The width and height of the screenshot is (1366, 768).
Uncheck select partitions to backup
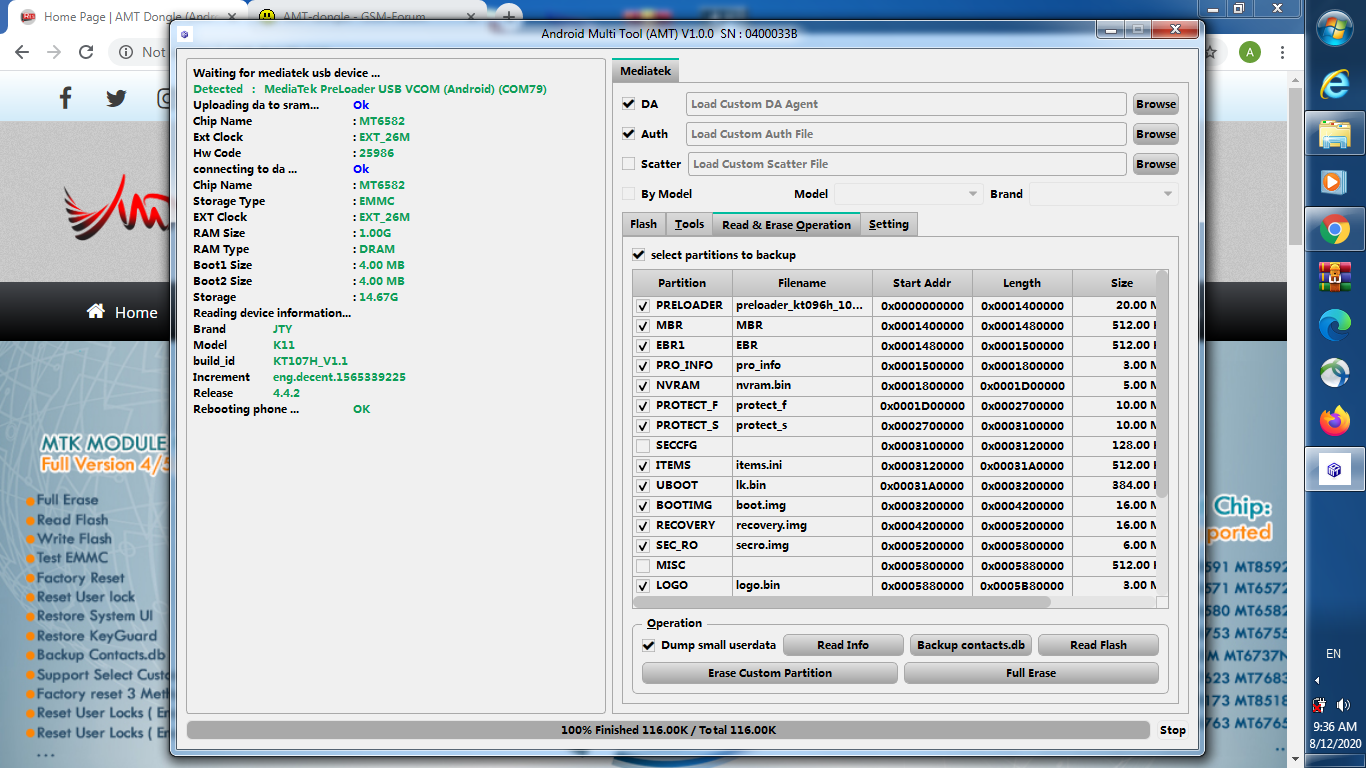(639, 255)
